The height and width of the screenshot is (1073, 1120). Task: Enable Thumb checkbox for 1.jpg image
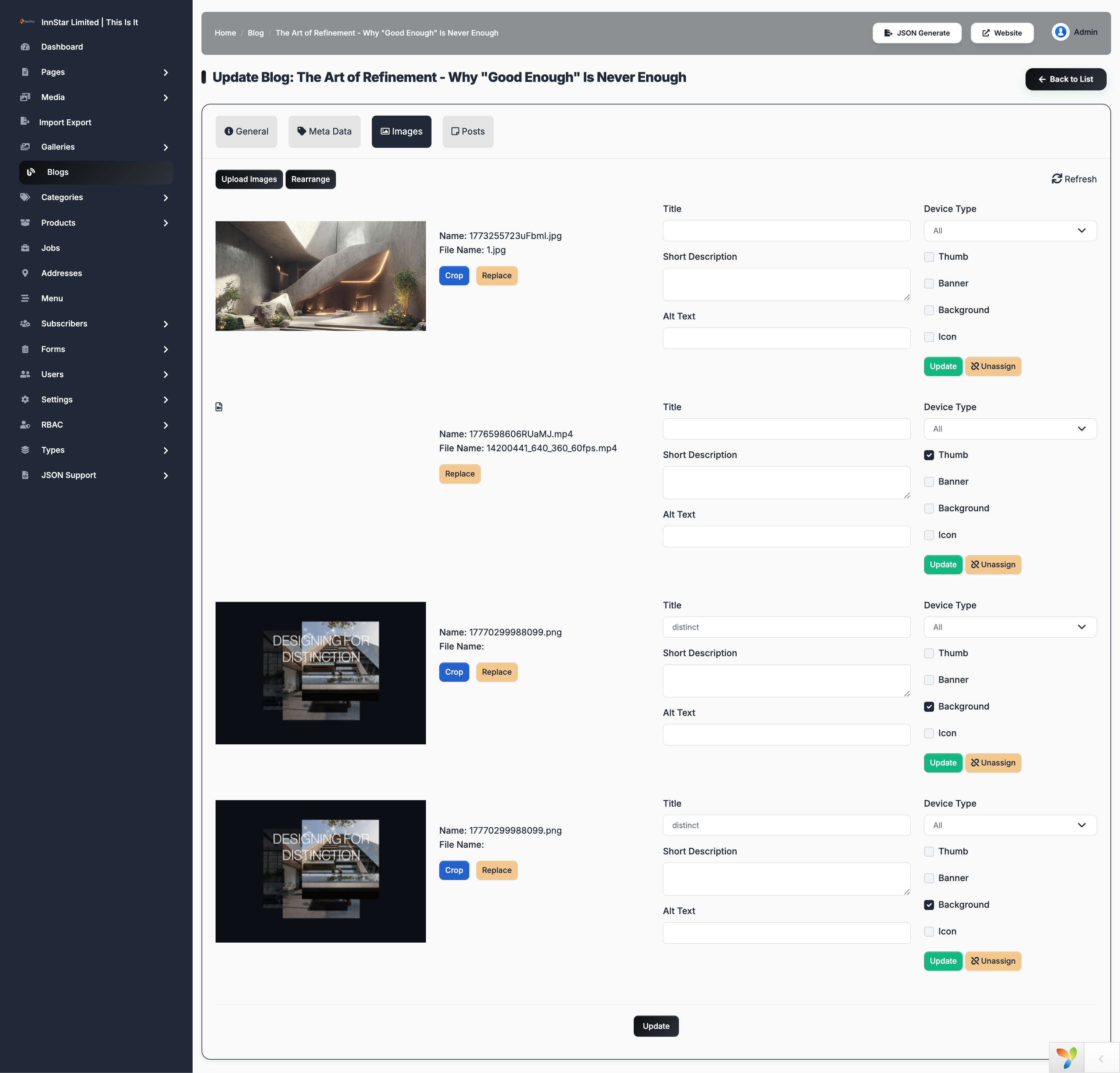pos(929,257)
